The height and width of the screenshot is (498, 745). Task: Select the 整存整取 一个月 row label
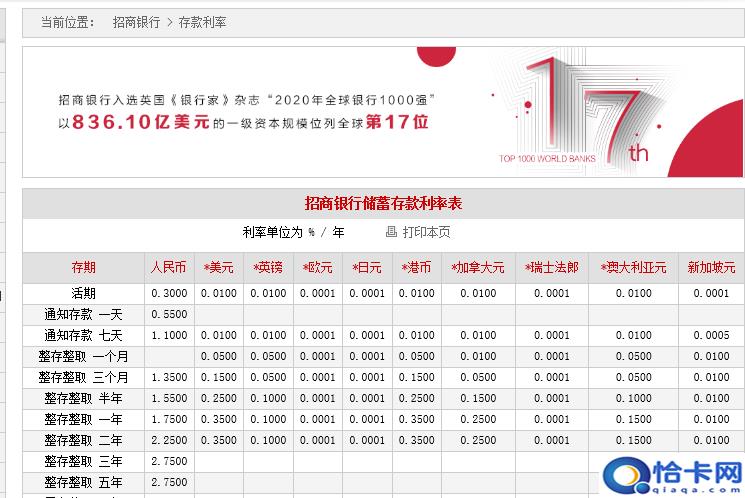pos(84,356)
